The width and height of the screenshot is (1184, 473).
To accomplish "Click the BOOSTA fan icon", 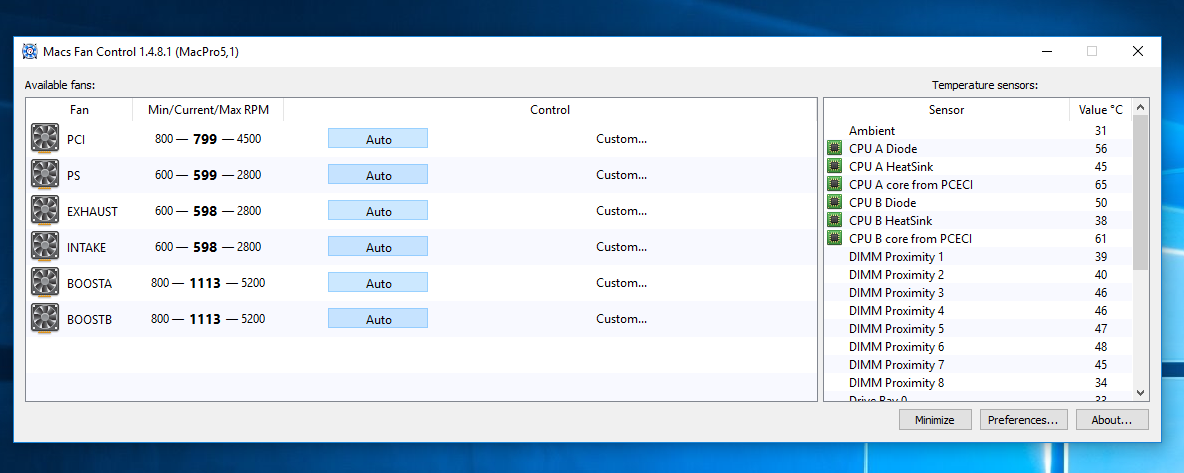I will pos(45,283).
